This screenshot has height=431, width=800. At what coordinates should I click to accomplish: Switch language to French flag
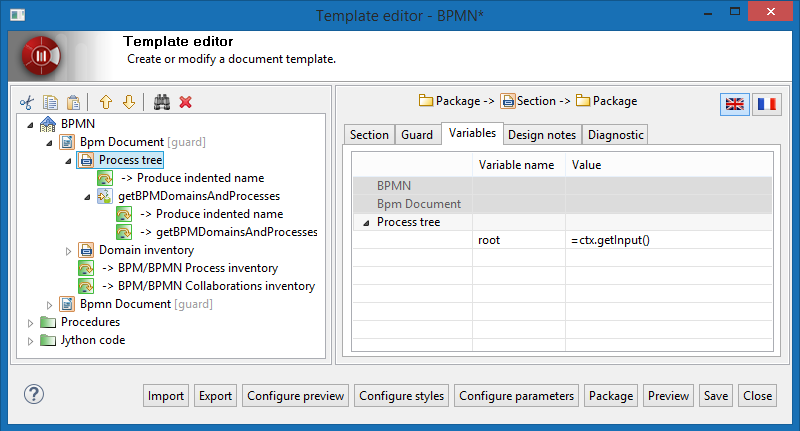coord(766,105)
